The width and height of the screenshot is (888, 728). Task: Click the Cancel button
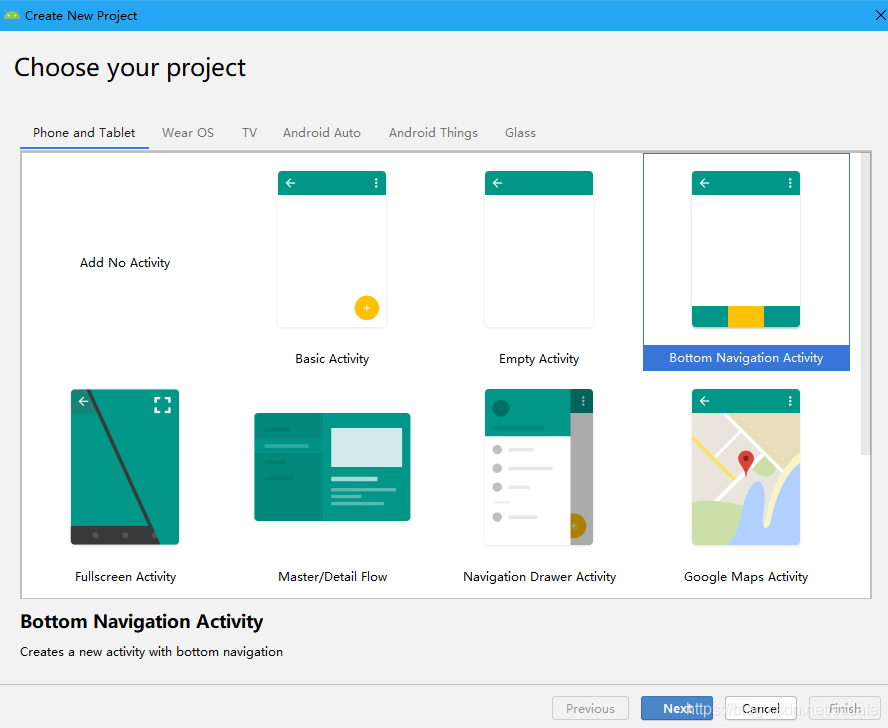click(x=761, y=708)
